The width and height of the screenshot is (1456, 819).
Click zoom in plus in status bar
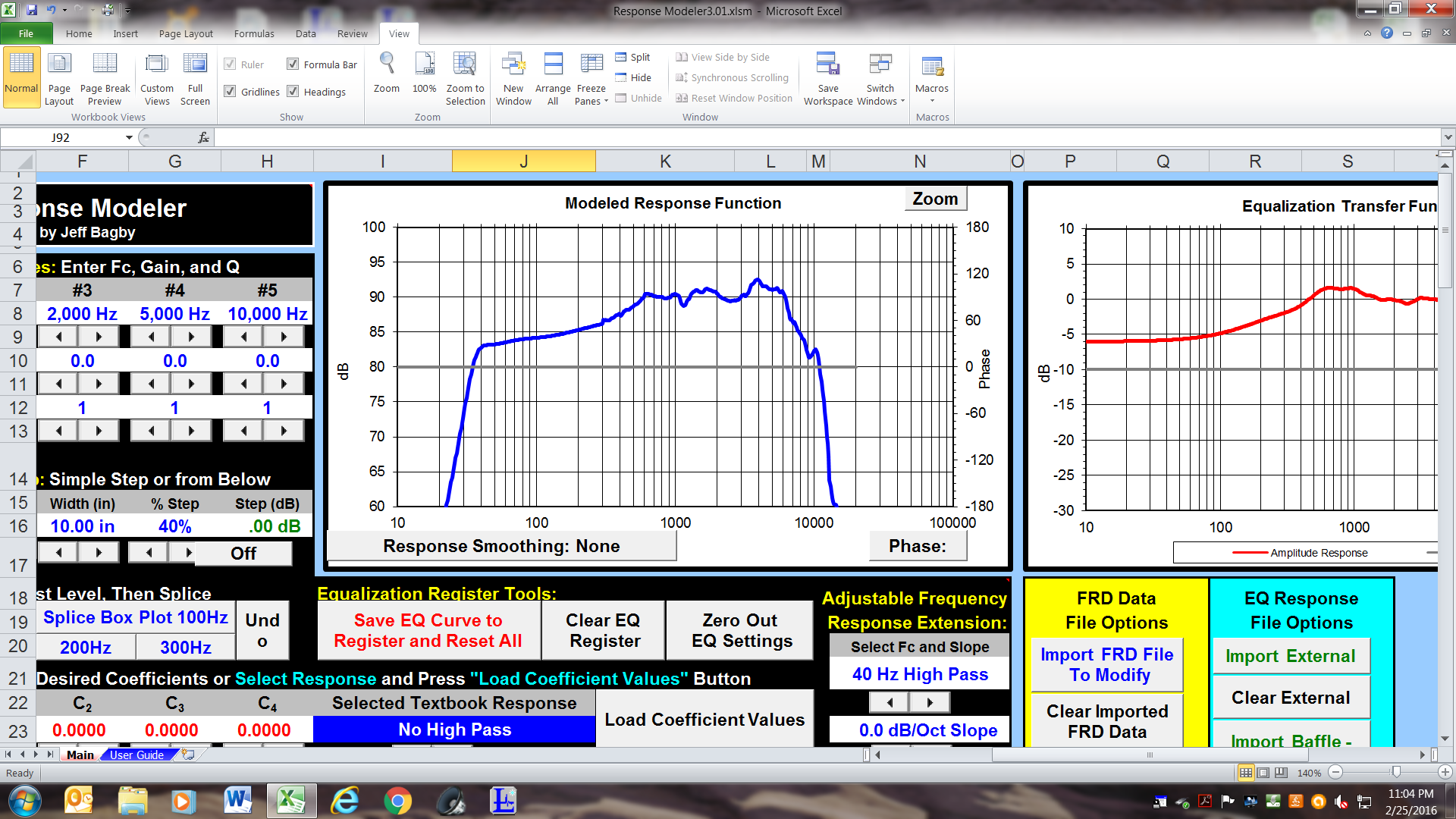click(1445, 772)
